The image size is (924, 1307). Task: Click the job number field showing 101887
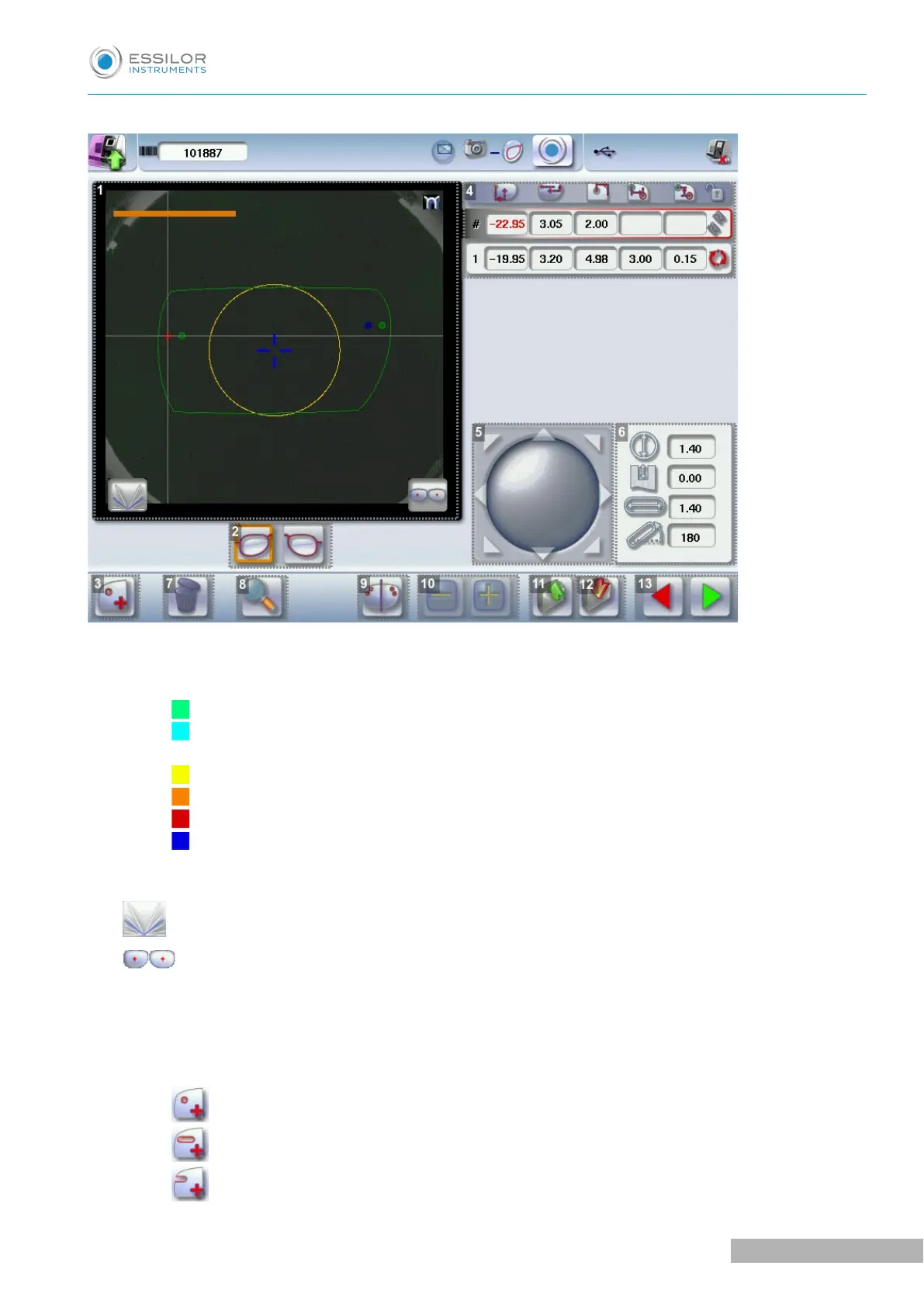203,152
